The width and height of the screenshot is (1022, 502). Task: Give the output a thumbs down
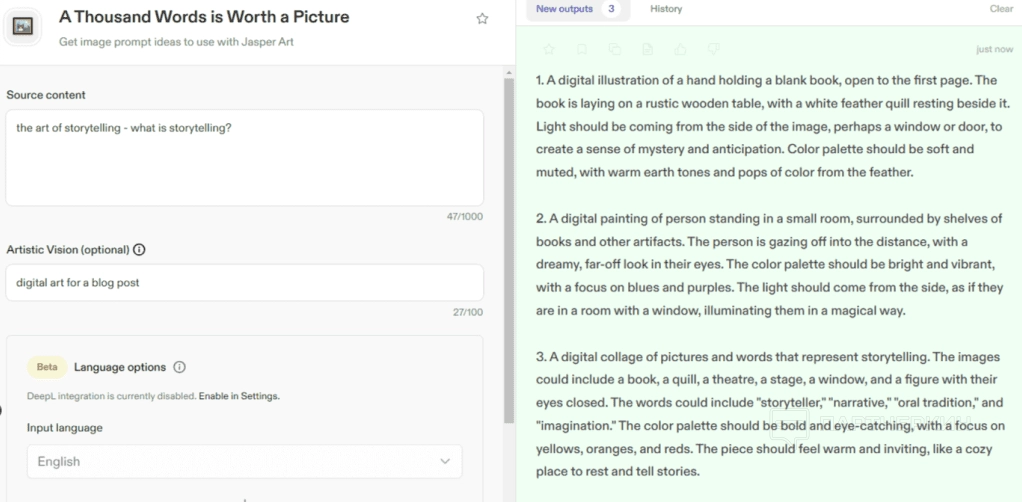(x=714, y=48)
